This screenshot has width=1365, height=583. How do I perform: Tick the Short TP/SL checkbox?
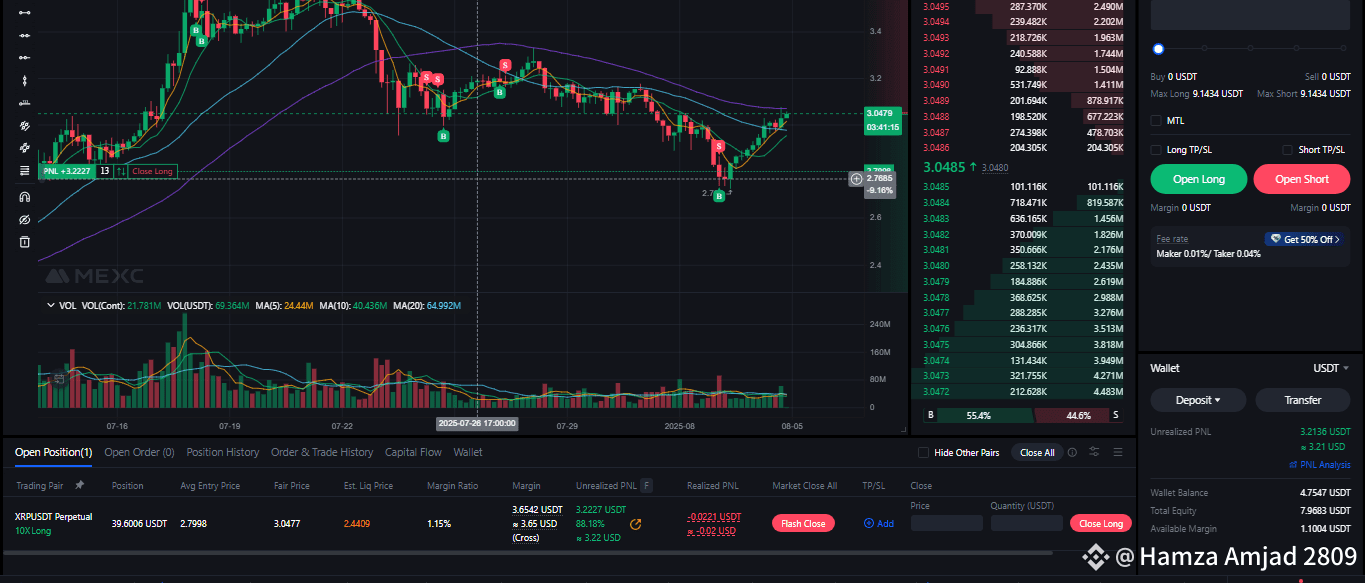point(1289,150)
